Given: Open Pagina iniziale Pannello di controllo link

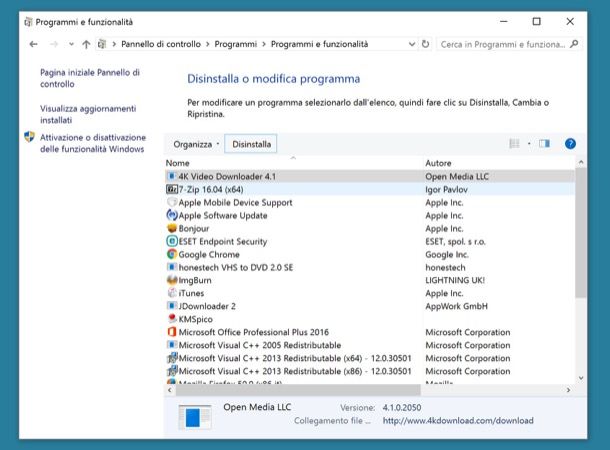Looking at the screenshot, I should (x=89, y=78).
